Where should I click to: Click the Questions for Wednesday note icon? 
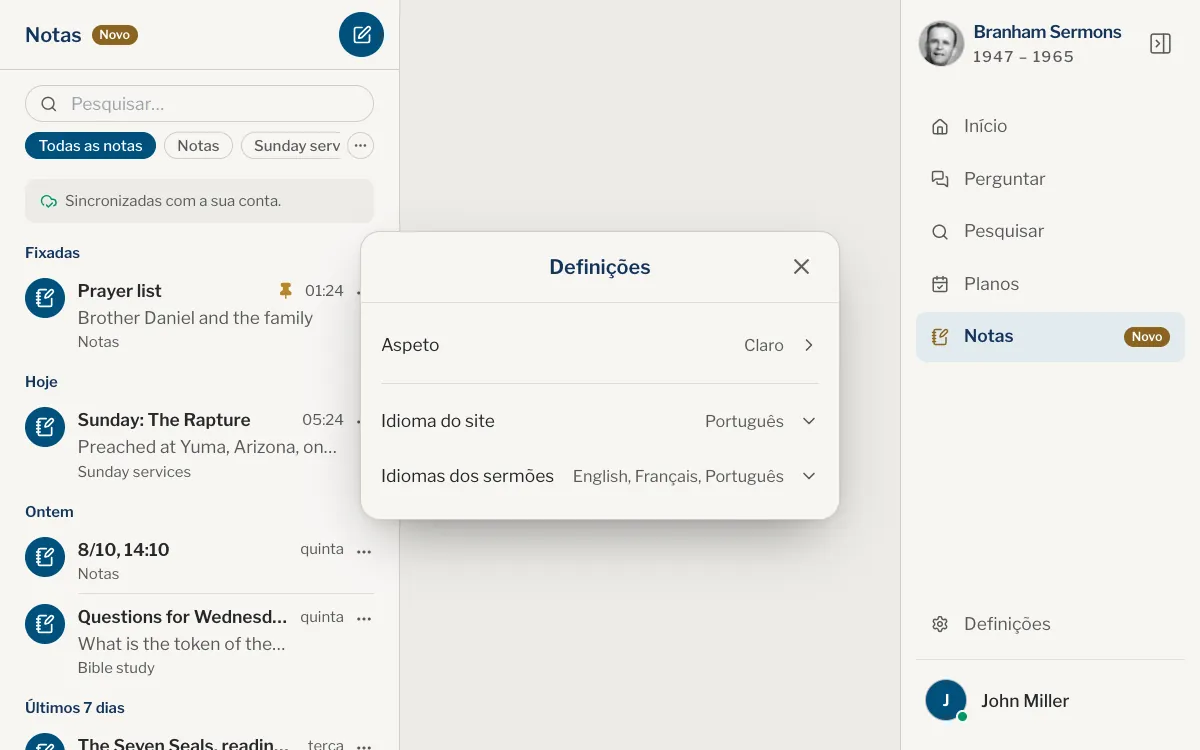click(x=45, y=624)
